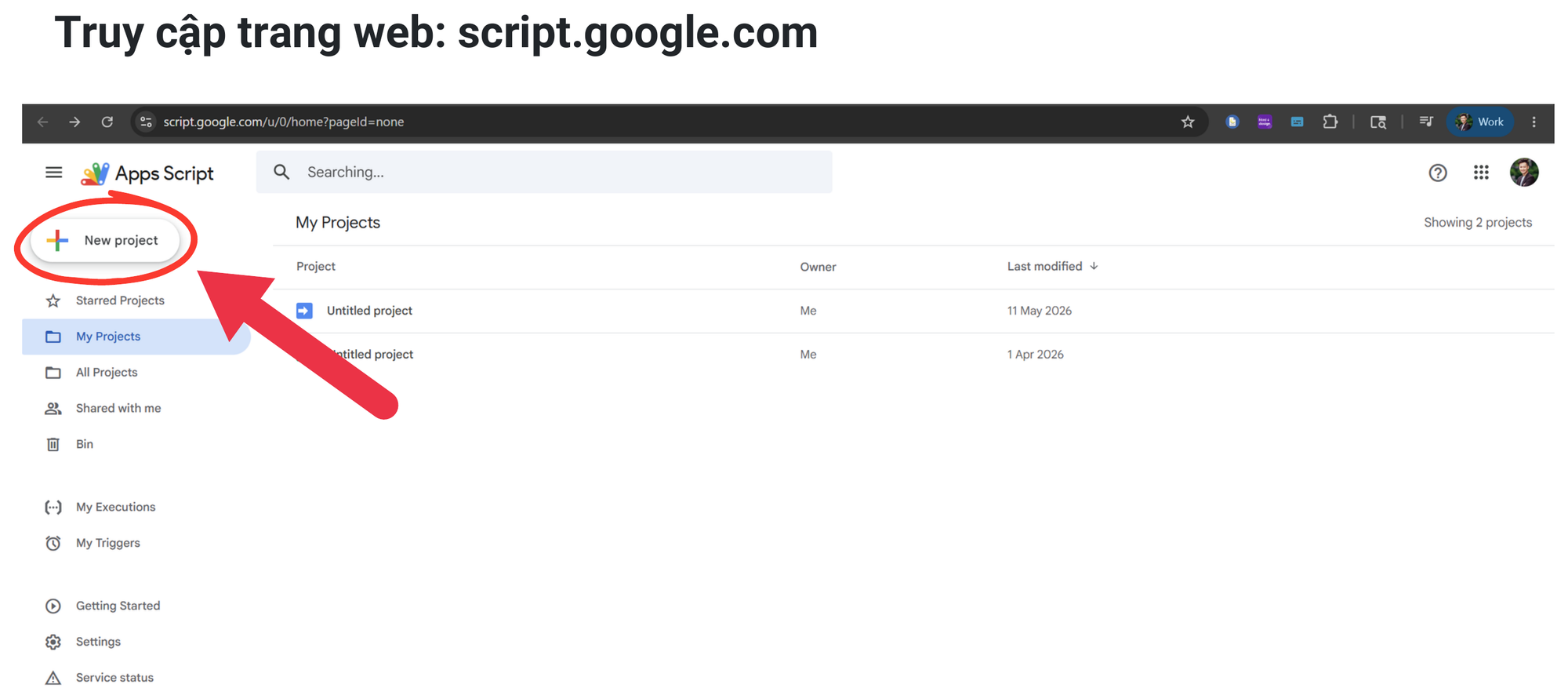The width and height of the screenshot is (1568, 699).
Task: Select My Projects in the sidebar
Action: 136,337
